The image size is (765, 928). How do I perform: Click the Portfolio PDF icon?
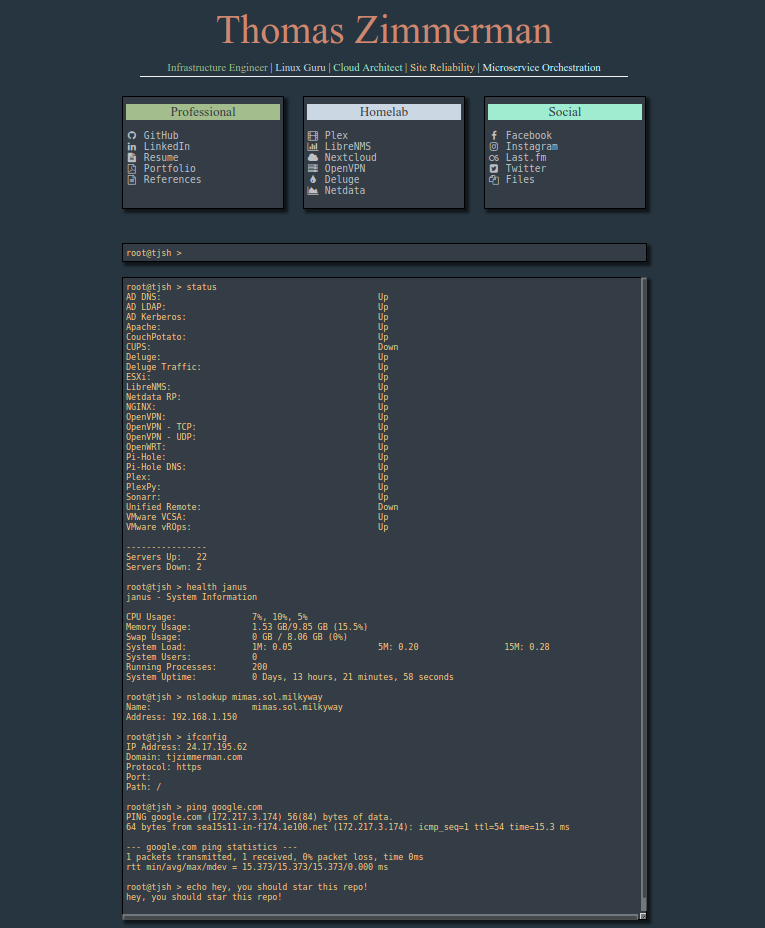(132, 169)
